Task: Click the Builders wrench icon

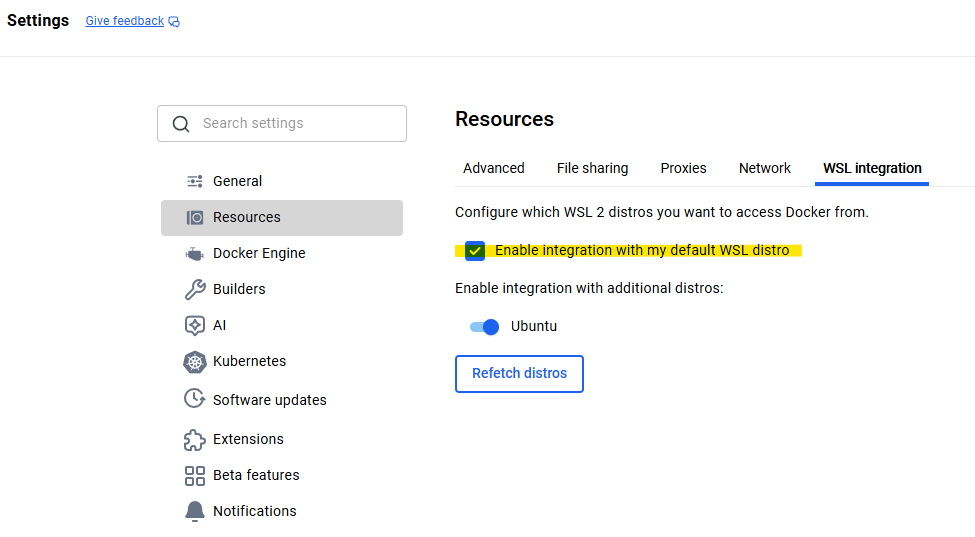Action: coord(195,289)
